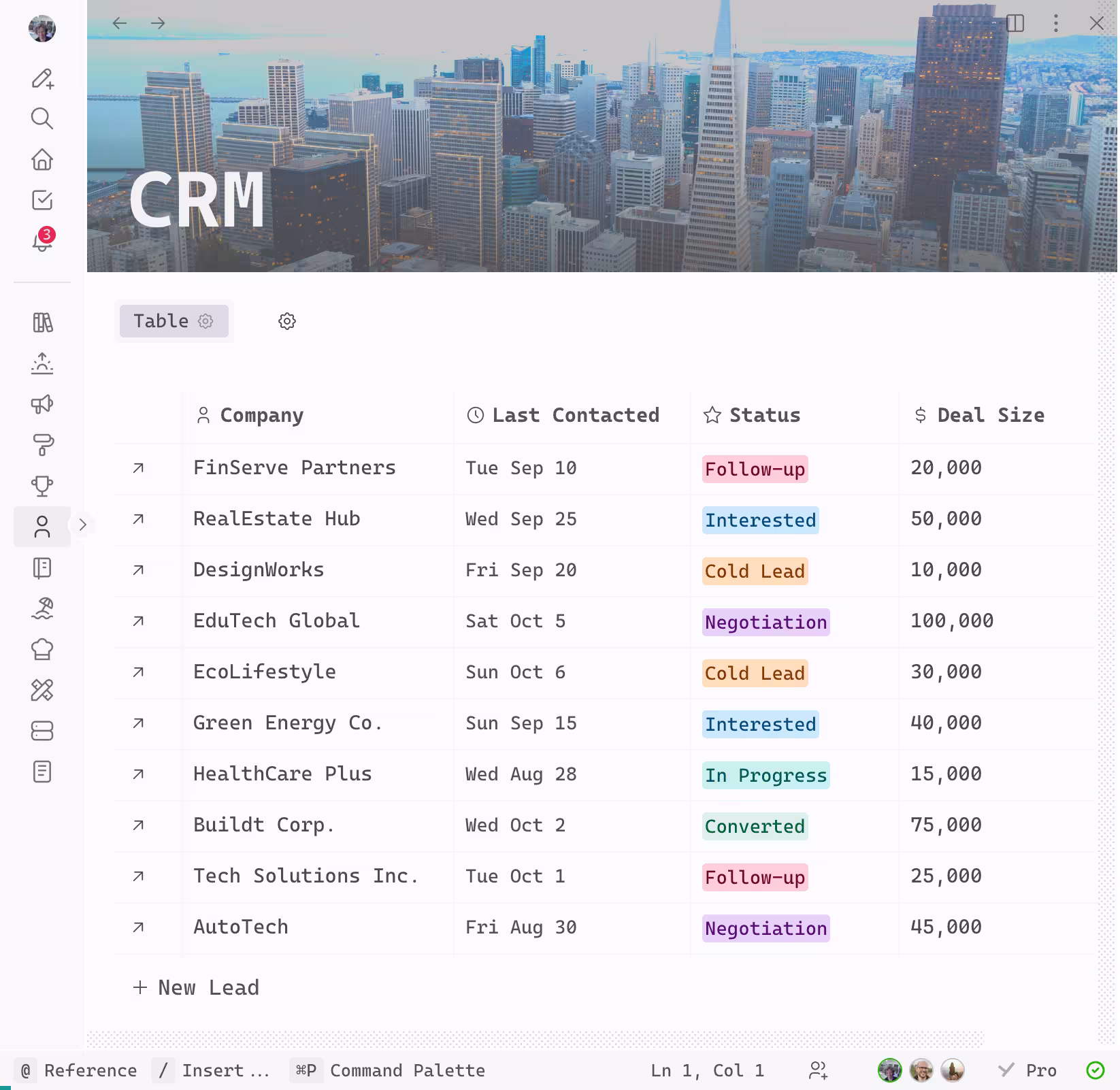This screenshot has width=1120, height=1090.
Task: Open the tasks checkbox icon
Action: [x=42, y=201]
